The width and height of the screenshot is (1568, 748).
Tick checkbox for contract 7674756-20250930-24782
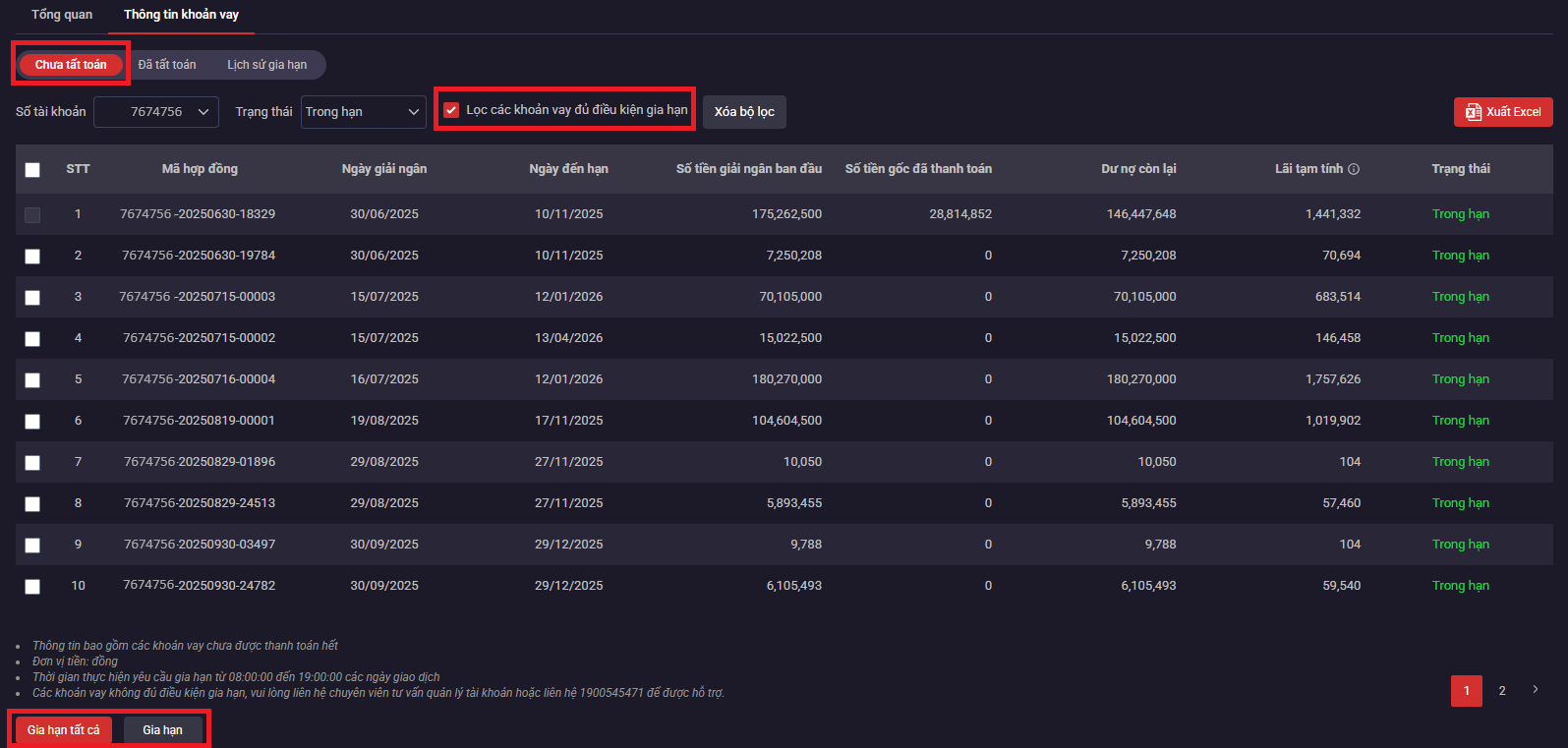pos(32,587)
